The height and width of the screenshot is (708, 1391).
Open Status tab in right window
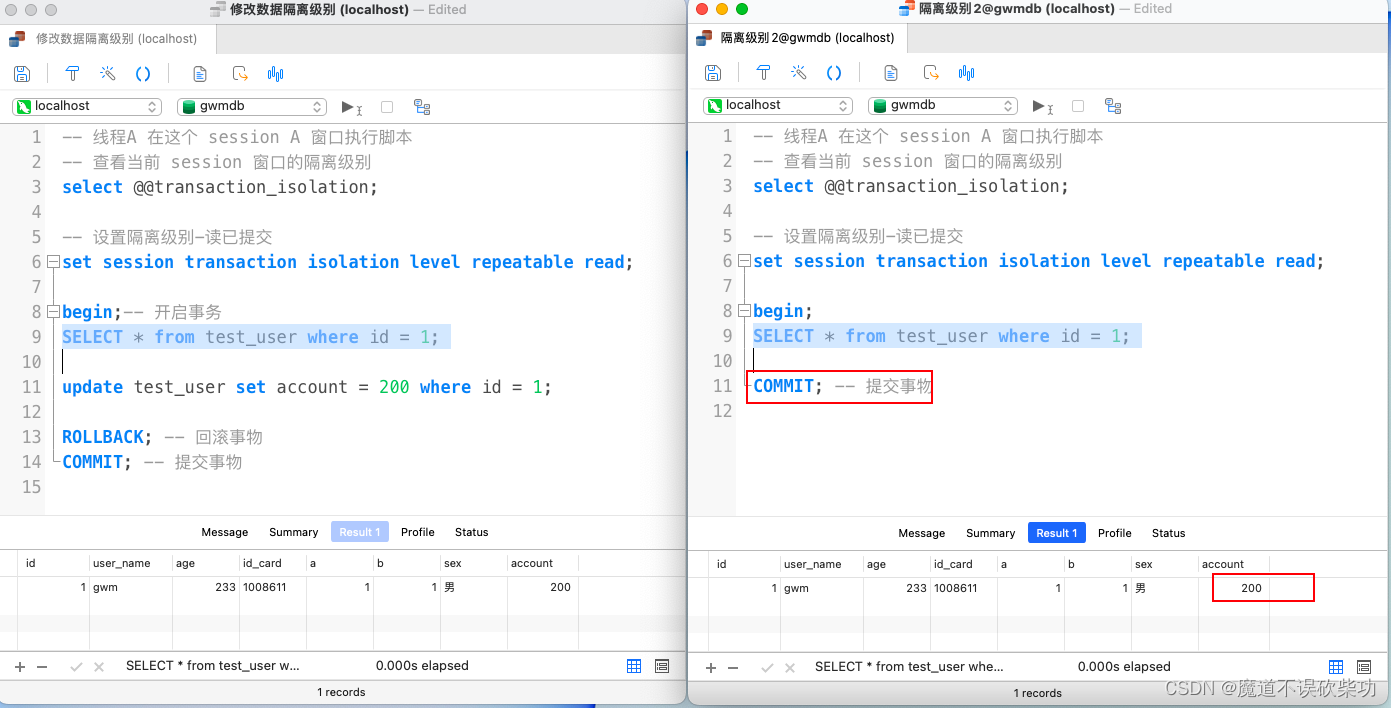click(1169, 533)
